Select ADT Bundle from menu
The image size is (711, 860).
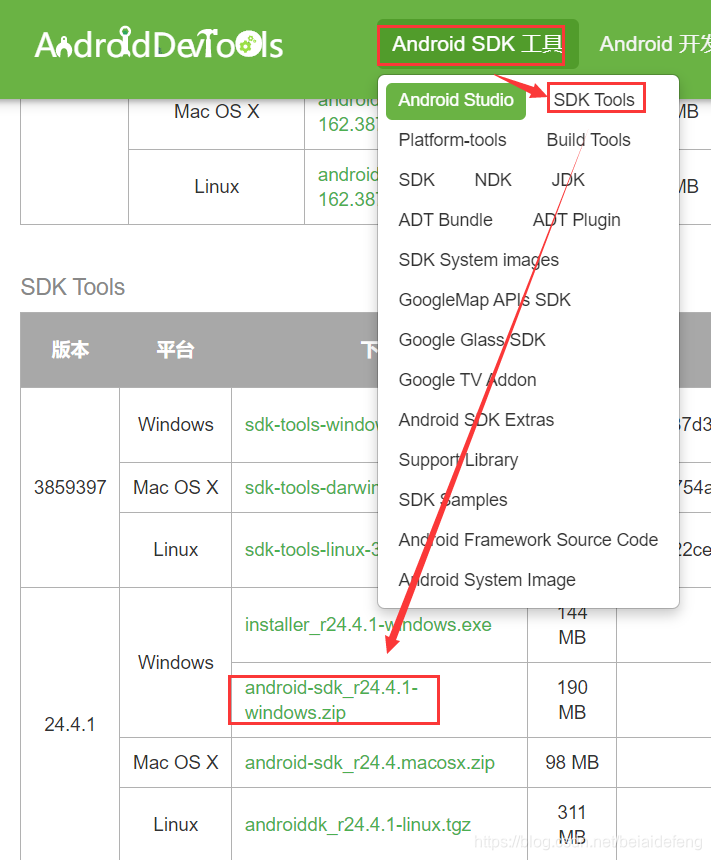tap(445, 220)
